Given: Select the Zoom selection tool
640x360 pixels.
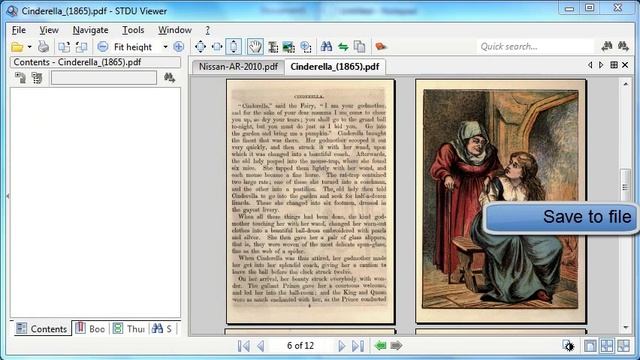Looking at the screenshot, I should [306, 47].
